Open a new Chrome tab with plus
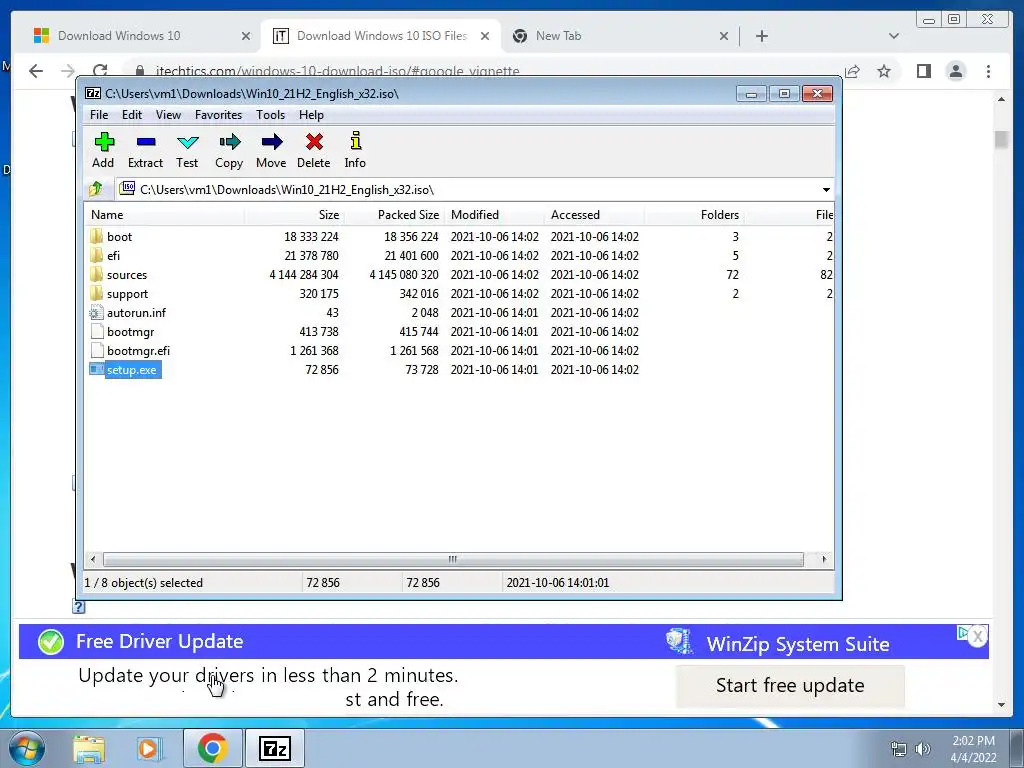The image size is (1024, 768). (x=761, y=36)
